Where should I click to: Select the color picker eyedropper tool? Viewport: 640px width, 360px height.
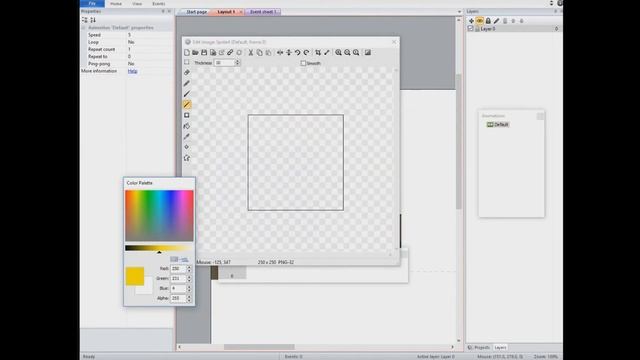click(187, 136)
